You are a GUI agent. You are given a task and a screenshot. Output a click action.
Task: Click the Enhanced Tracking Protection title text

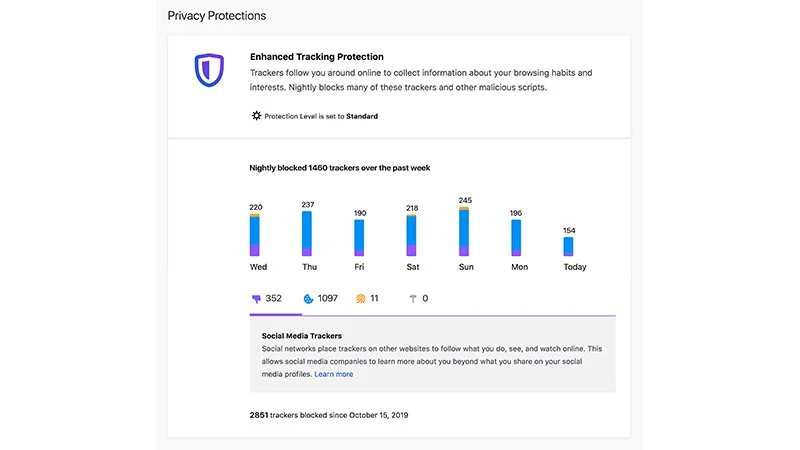click(x=316, y=57)
